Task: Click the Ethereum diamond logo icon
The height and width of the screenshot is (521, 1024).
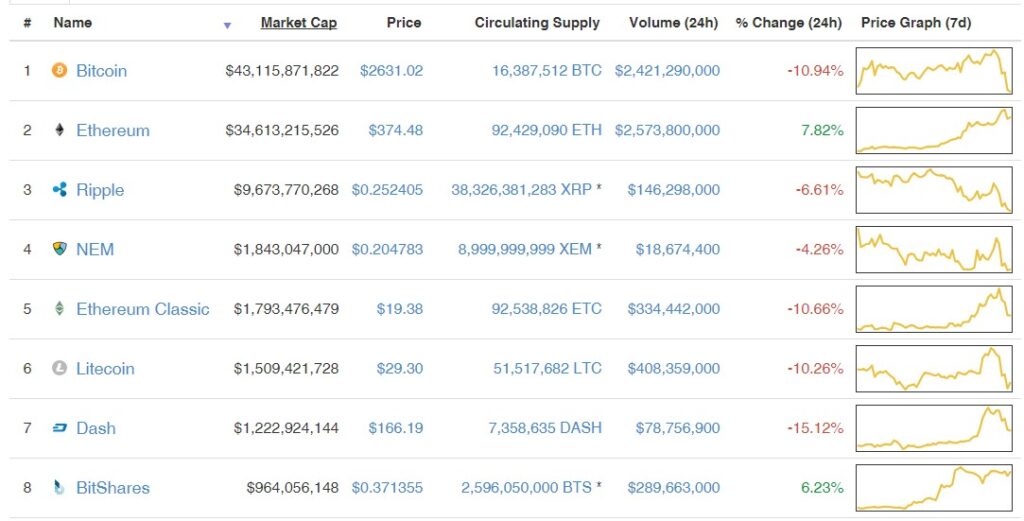Action: click(59, 130)
